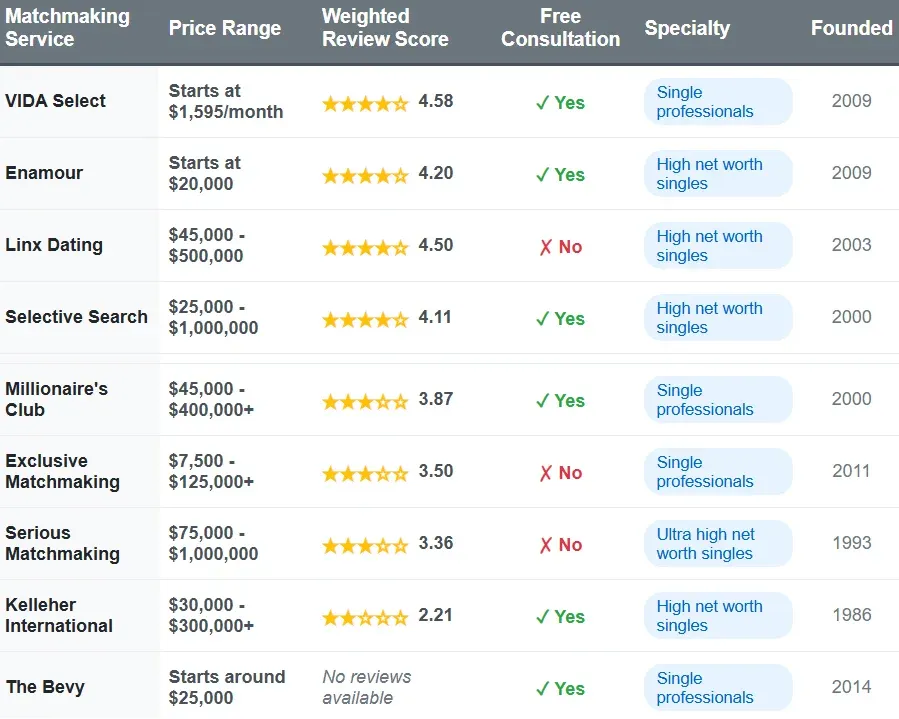Click the Free Consultation column header
The image size is (899, 719).
click(560, 28)
